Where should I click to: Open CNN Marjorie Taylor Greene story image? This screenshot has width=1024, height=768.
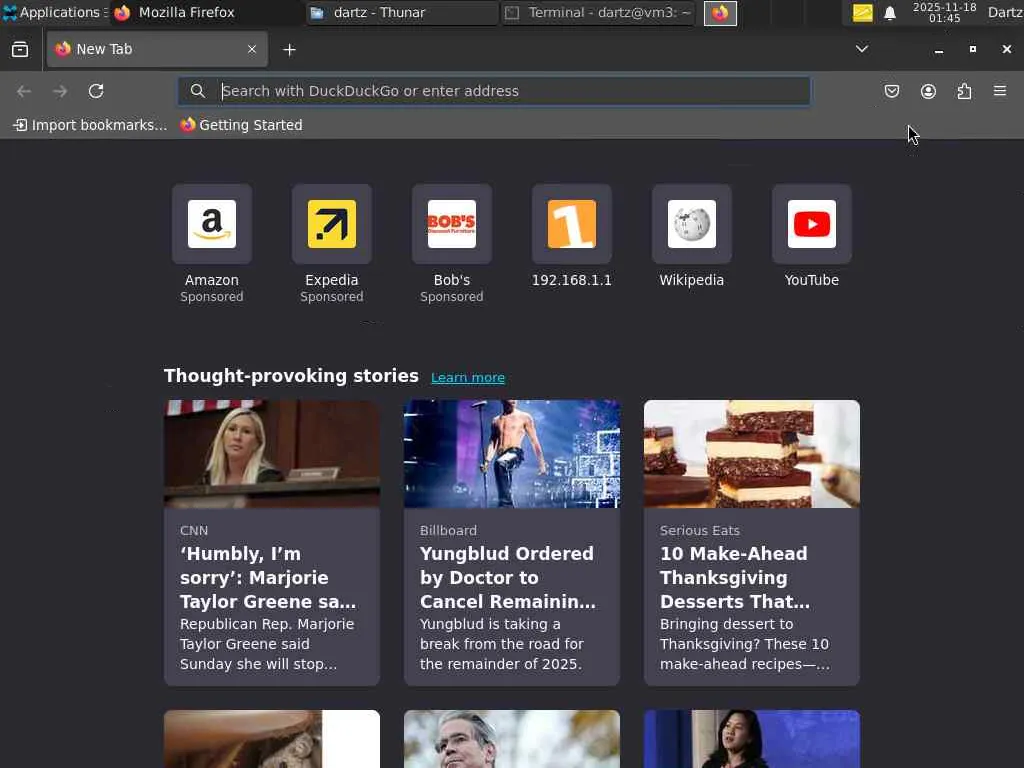272,454
